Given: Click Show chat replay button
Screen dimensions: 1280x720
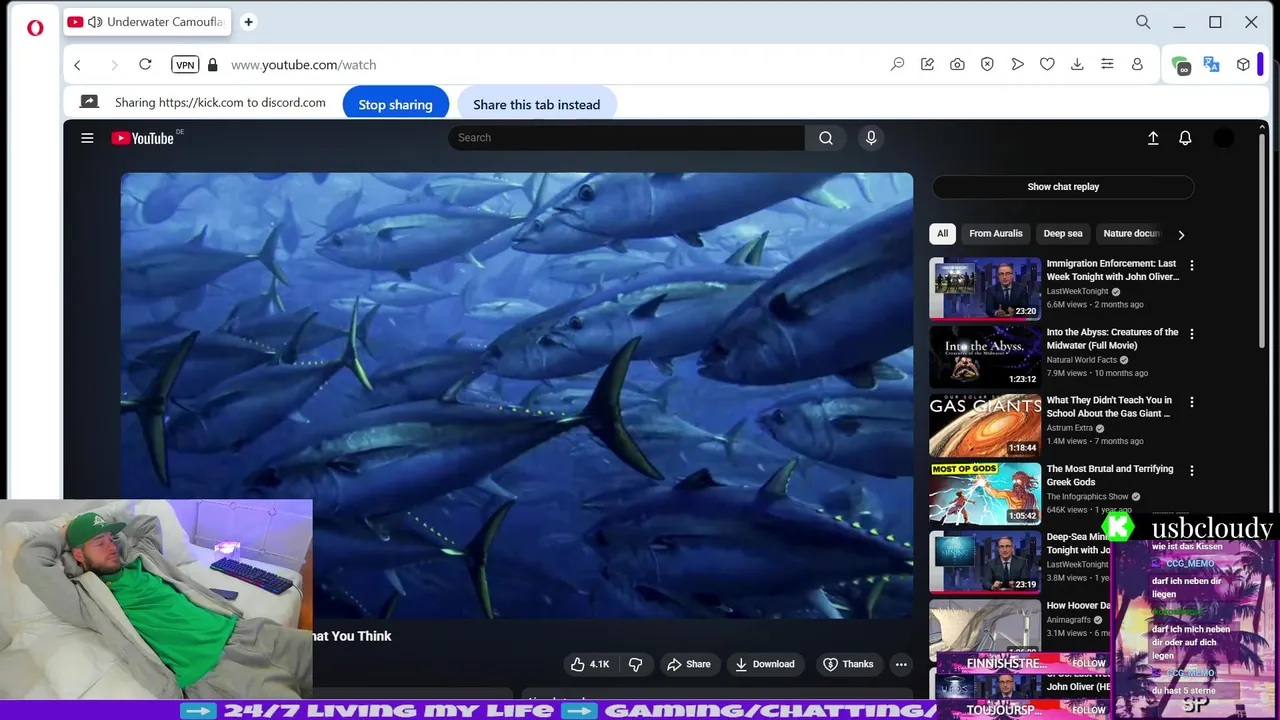Looking at the screenshot, I should pyautogui.click(x=1063, y=187).
